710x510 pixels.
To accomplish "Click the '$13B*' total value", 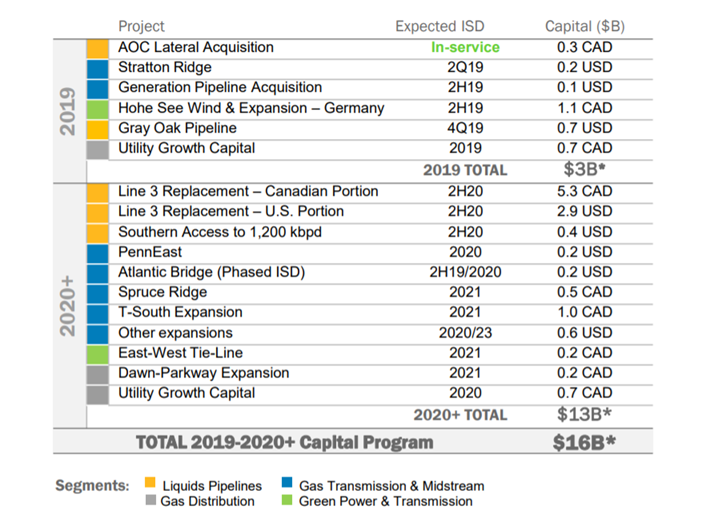I will 585,414.
